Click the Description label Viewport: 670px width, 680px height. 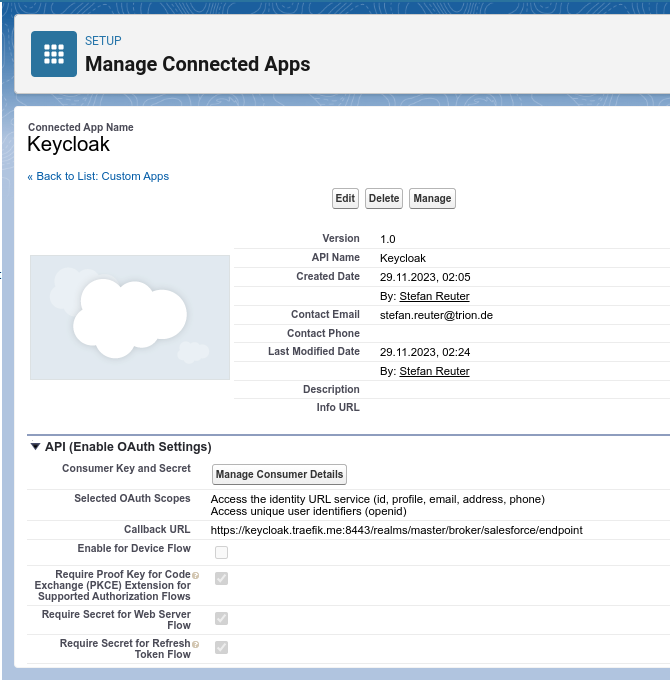pos(331,389)
